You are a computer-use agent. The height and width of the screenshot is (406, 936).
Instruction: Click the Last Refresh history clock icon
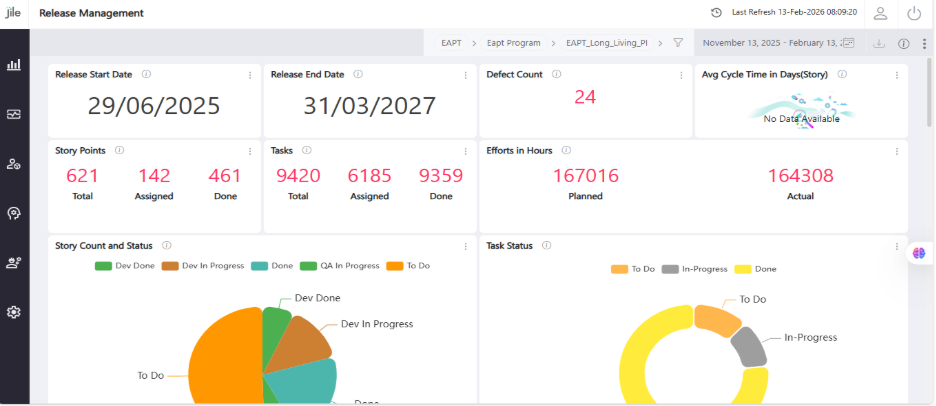point(716,13)
